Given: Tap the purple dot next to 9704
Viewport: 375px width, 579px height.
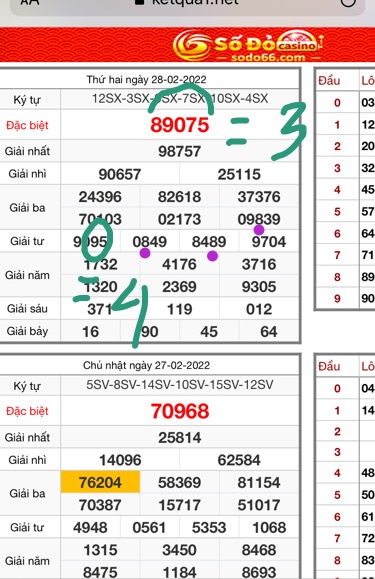Looking at the screenshot, I should 259,230.
